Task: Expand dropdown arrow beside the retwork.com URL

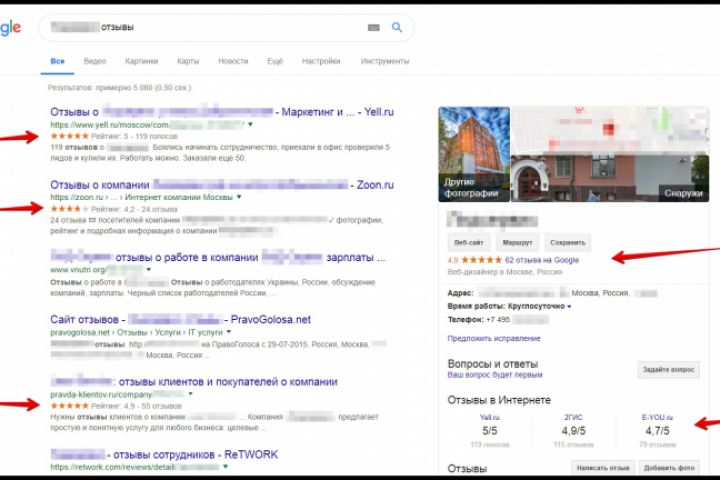Action: [x=225, y=466]
